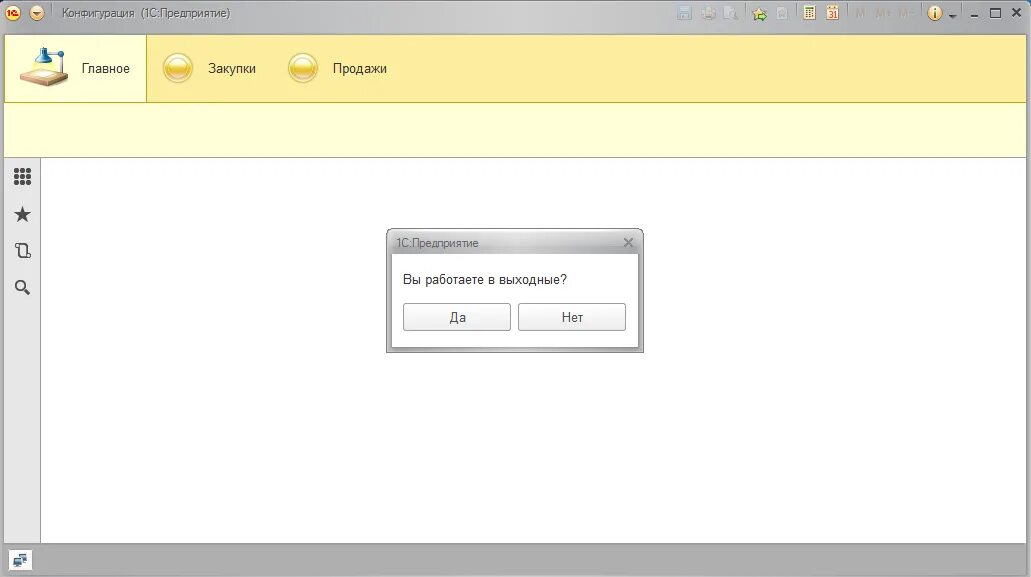Answer Да in the dialog
Screen dimensions: 1031x577
click(x=457, y=317)
